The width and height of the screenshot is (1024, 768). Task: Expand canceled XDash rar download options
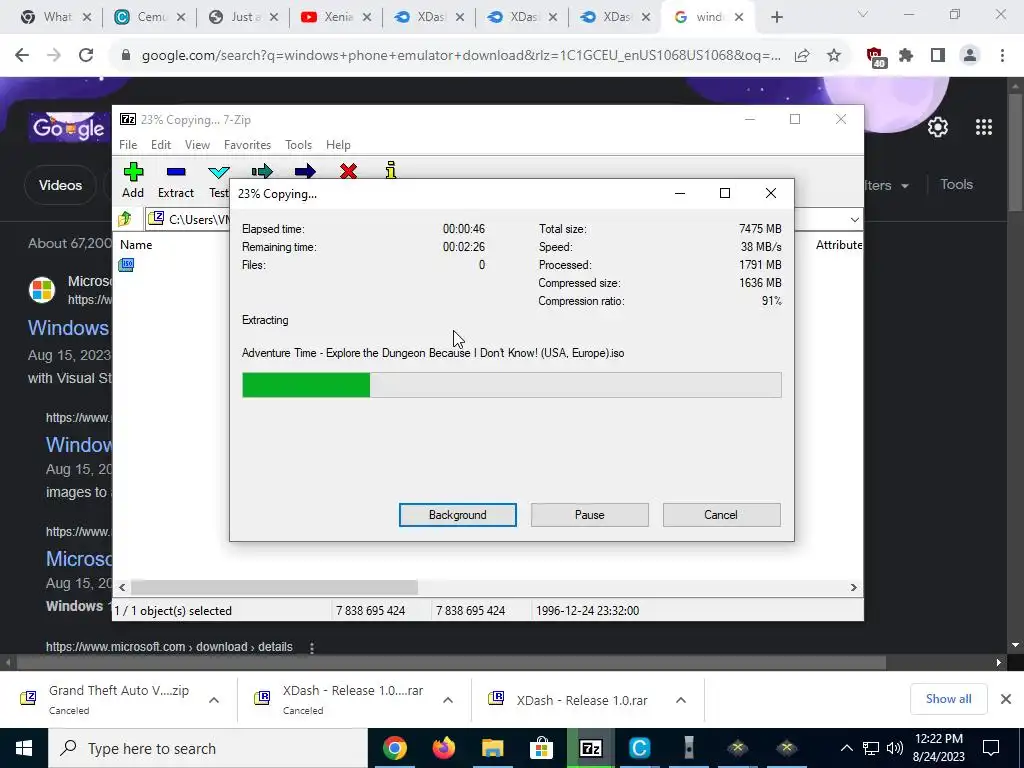click(447, 700)
